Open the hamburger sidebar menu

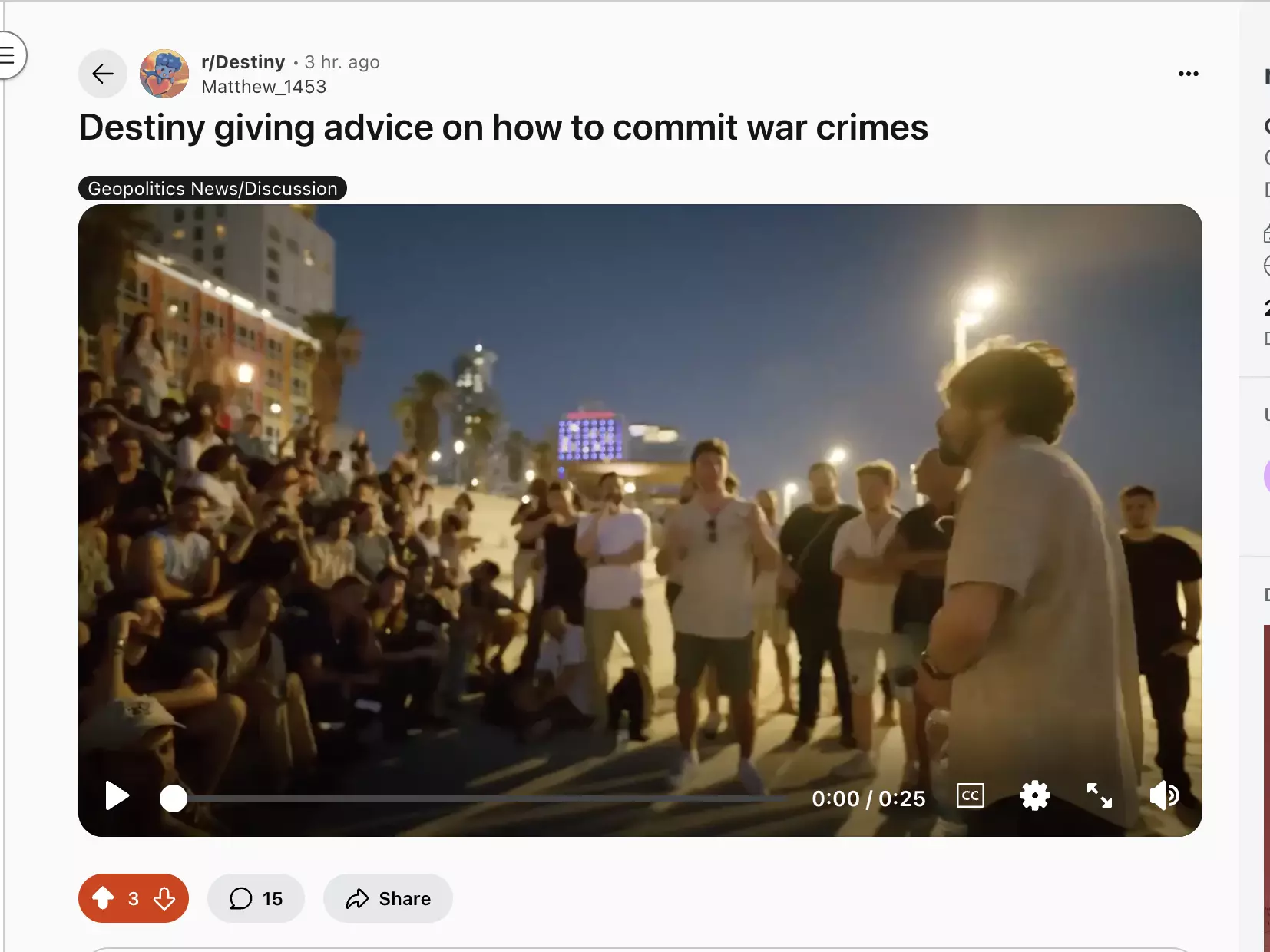pos(8,55)
